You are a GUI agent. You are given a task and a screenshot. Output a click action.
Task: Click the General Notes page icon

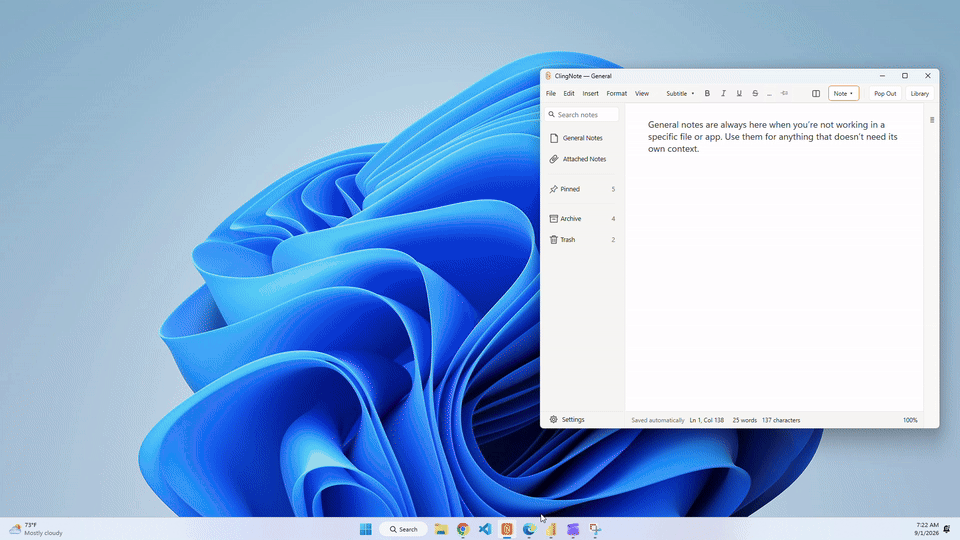pyautogui.click(x=554, y=138)
